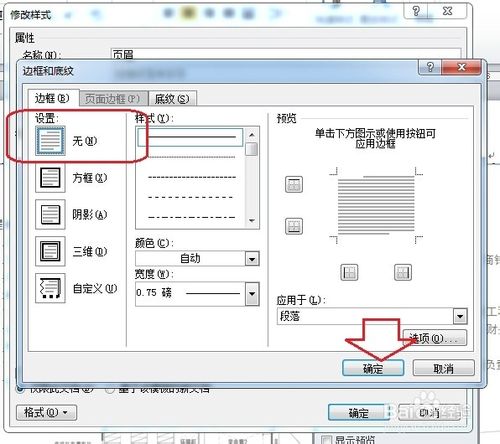Select the 3-D (三维) border setting icon
Image resolution: width=500 pixels, height=444 pixels.
(x=50, y=251)
